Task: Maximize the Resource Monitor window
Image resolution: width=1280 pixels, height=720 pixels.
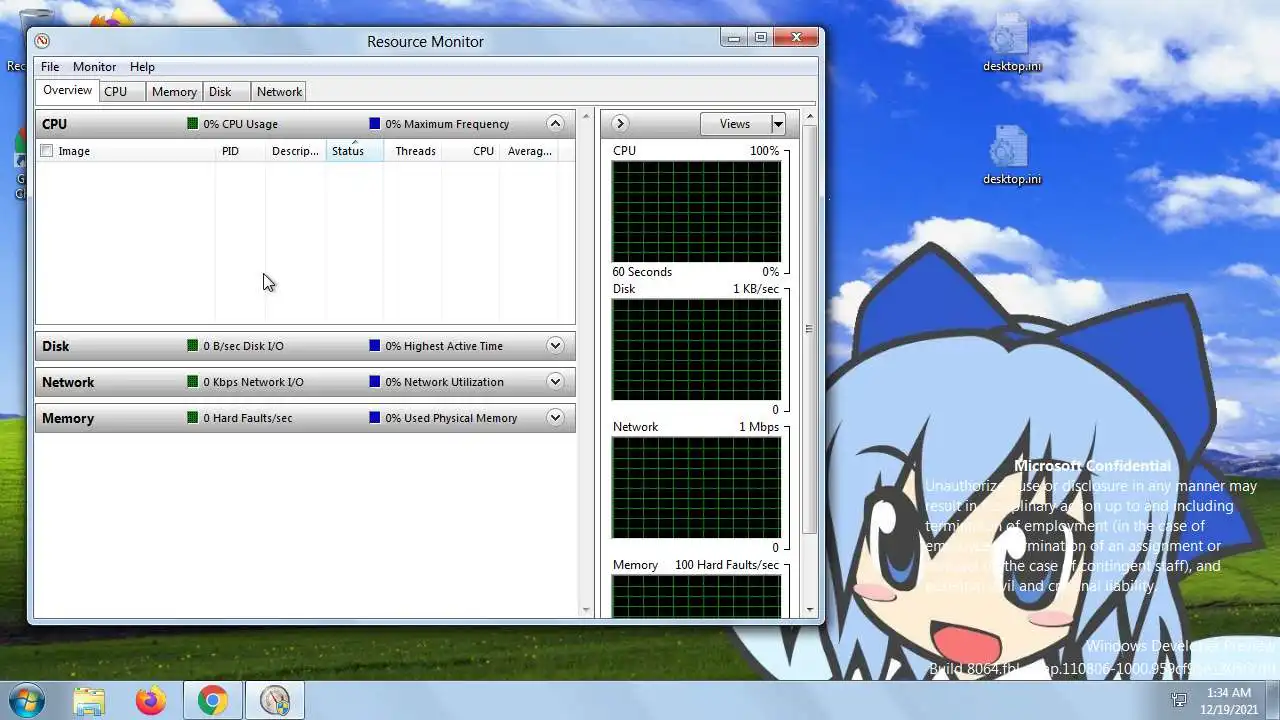Action: tap(760, 38)
